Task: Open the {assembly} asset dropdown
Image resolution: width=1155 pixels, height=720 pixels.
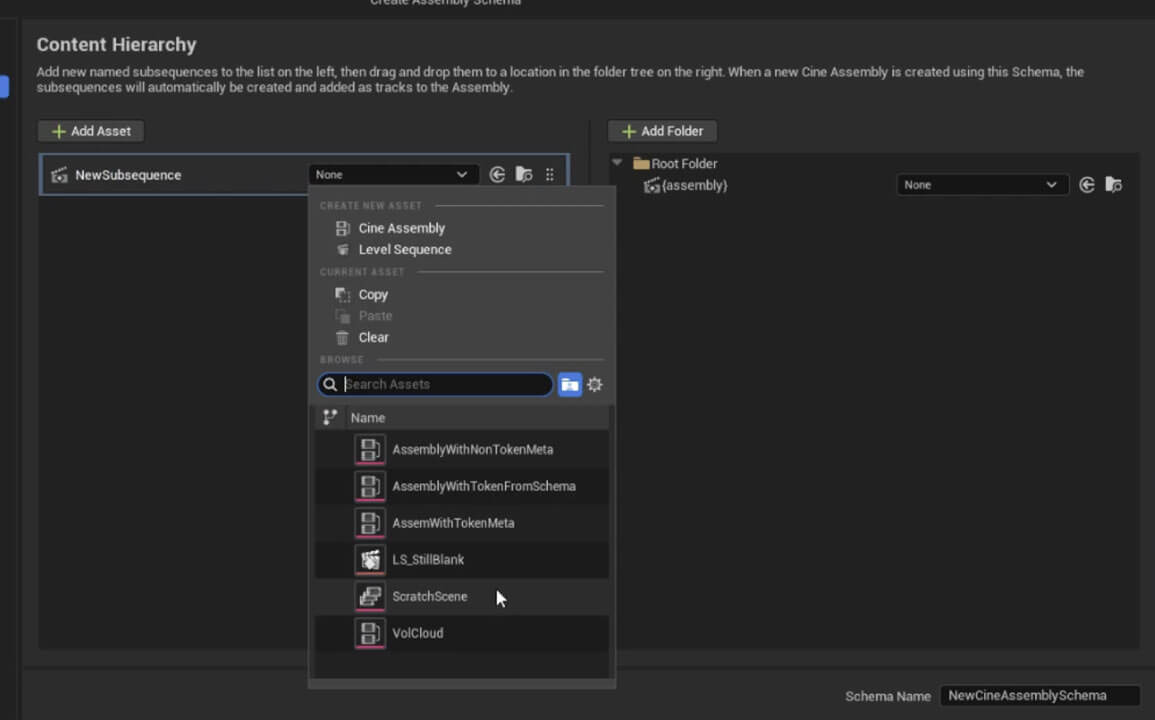Action: 981,185
